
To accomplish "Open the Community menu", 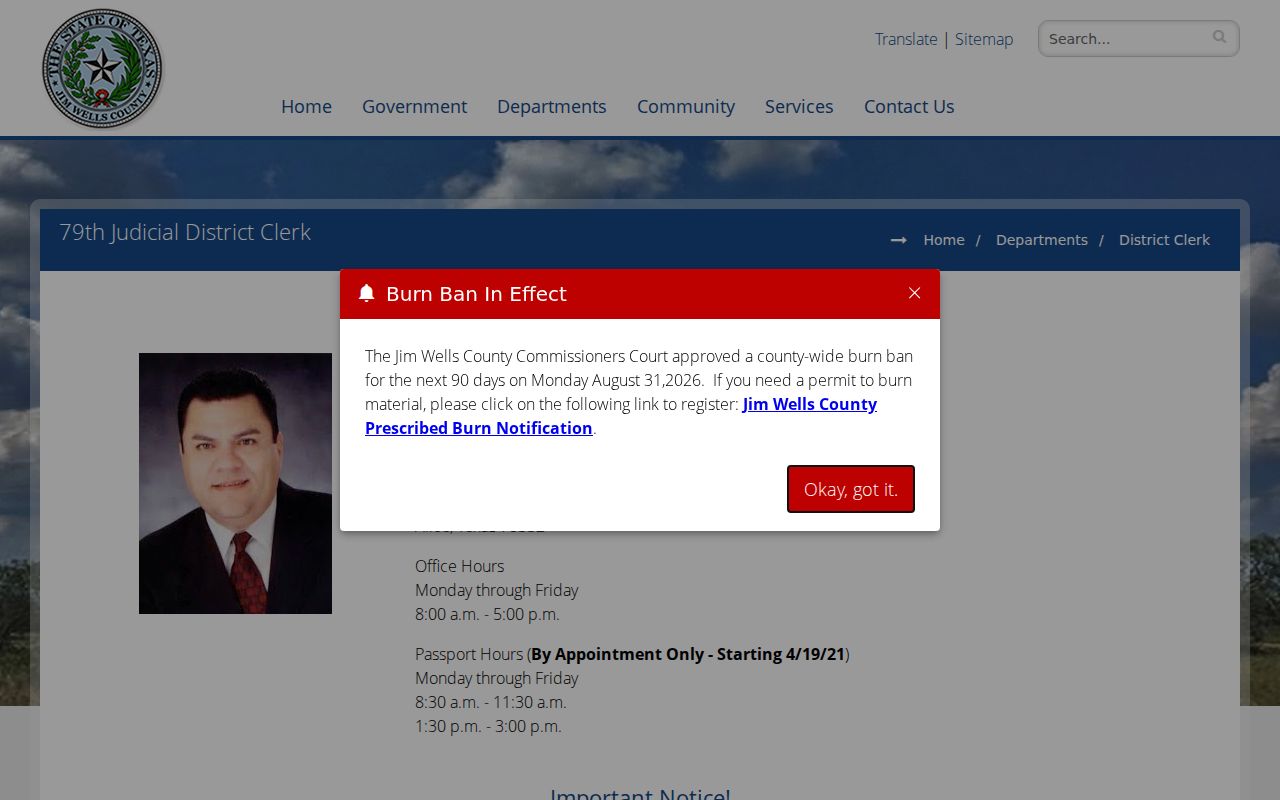I will [686, 106].
